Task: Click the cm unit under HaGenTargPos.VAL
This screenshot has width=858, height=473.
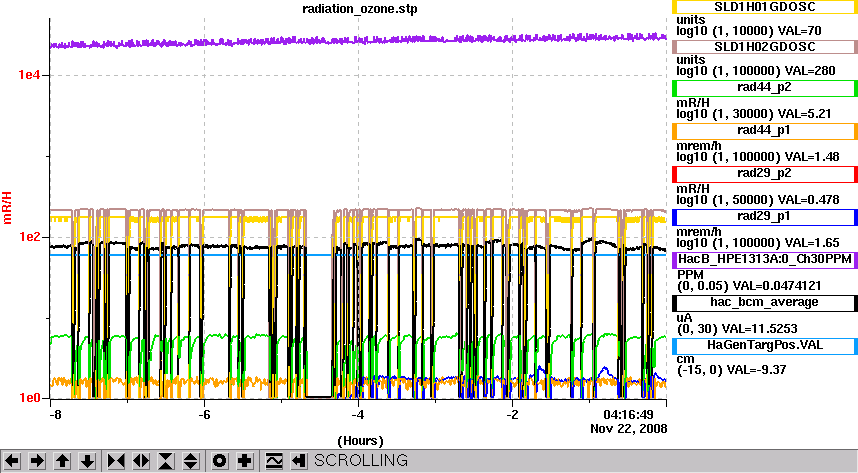Action: point(685,360)
